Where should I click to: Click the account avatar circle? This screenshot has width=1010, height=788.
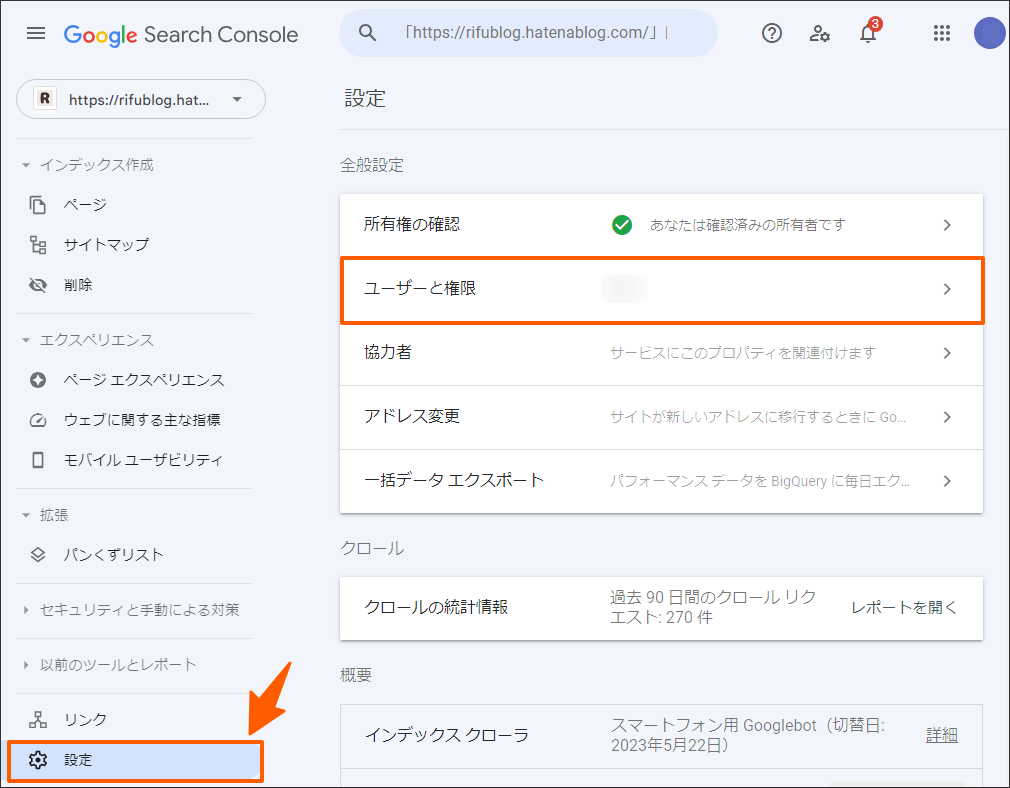point(990,33)
